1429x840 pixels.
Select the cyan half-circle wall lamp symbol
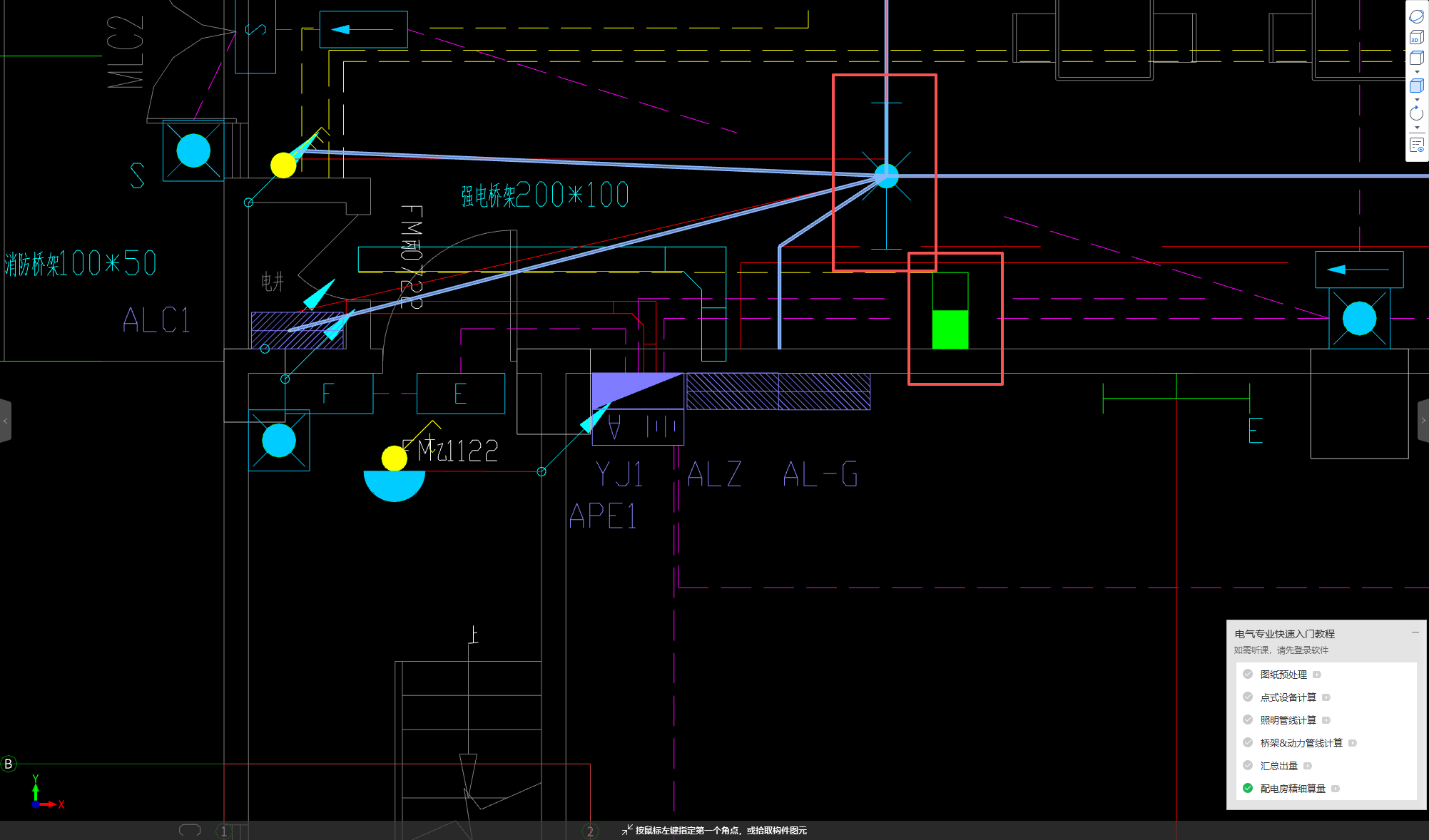coord(395,486)
